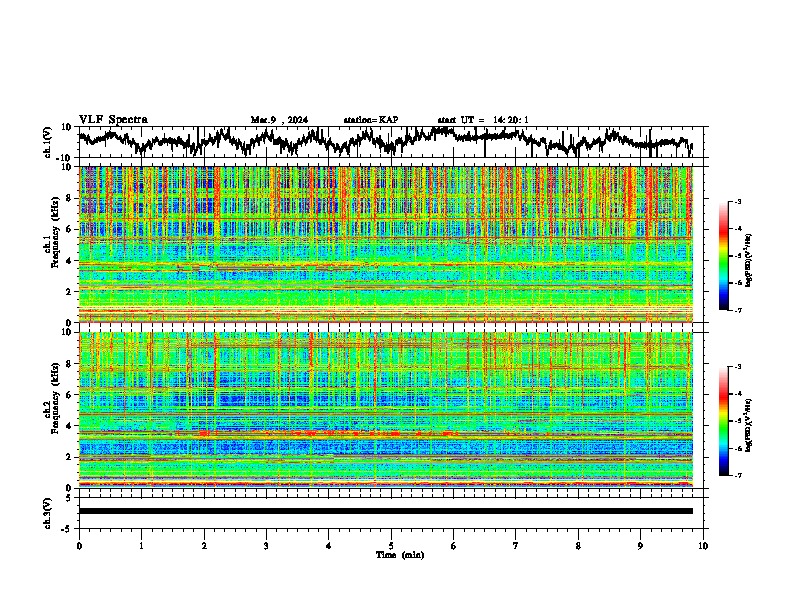Click the time axis tick label '3'

point(266,546)
